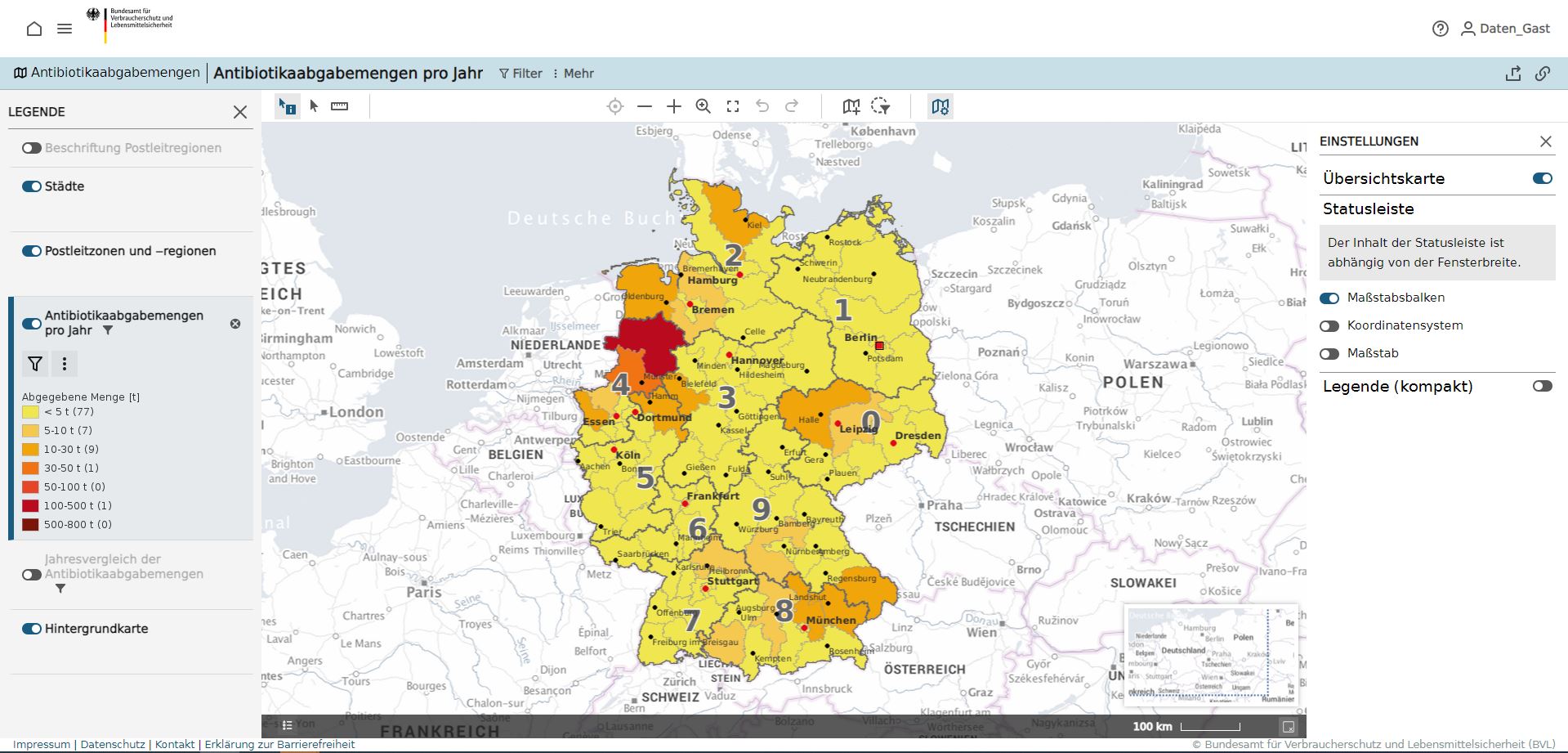Select the measure ruler tool
The width and height of the screenshot is (1568, 753).
tap(339, 106)
